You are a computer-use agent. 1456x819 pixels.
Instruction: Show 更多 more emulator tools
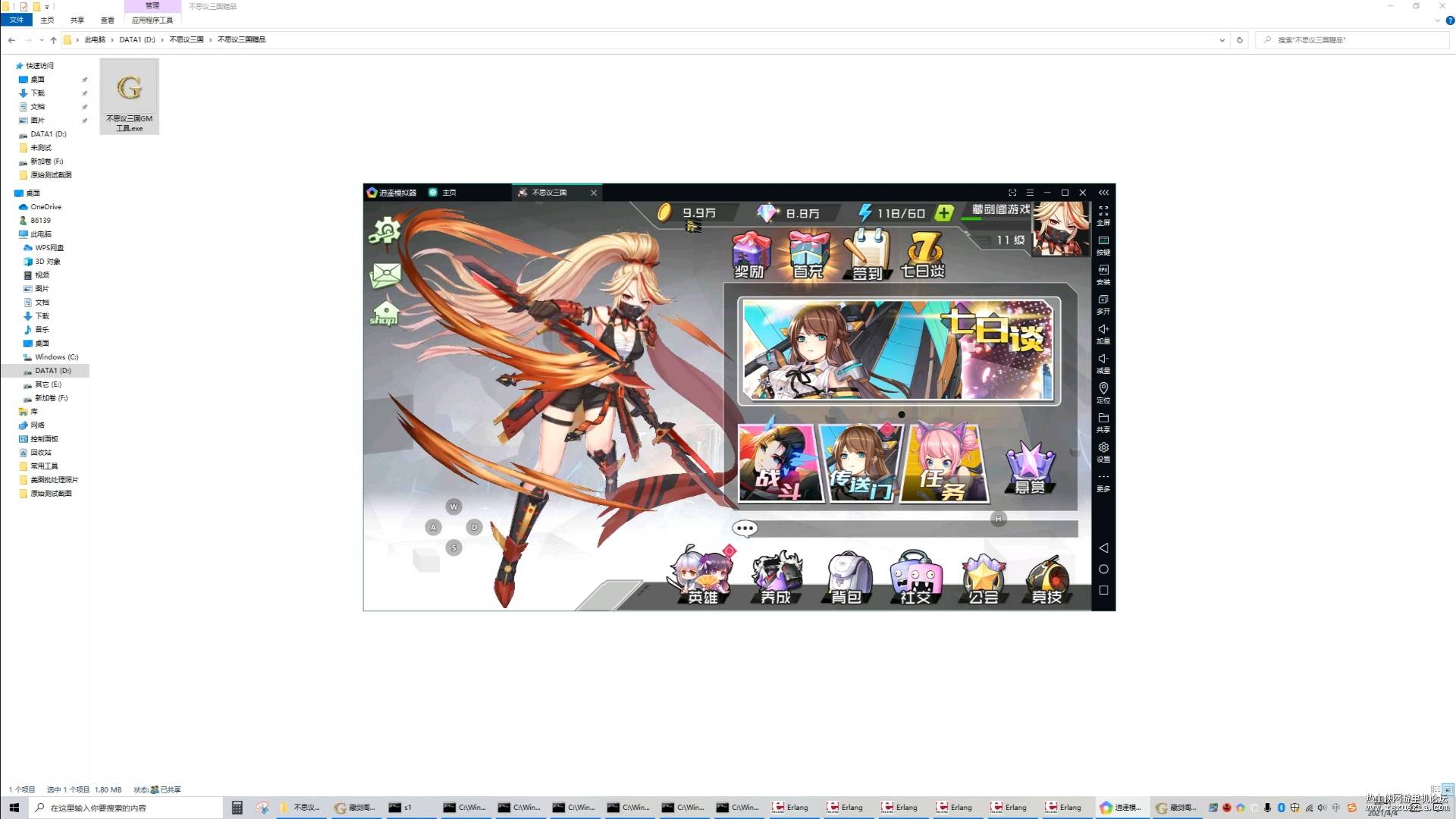click(x=1103, y=482)
